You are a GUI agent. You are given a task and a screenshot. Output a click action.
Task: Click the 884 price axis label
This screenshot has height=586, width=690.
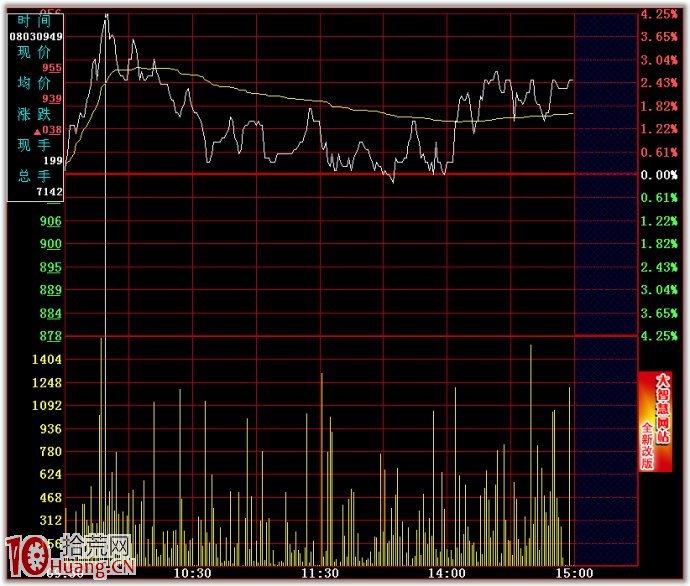pyautogui.click(x=51, y=313)
